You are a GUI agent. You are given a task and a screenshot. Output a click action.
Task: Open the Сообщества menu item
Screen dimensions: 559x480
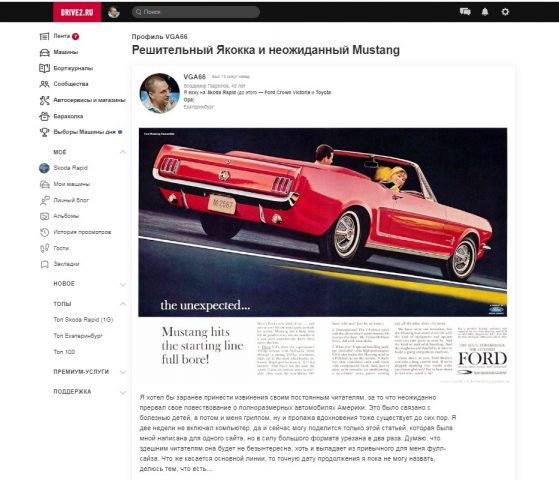click(x=71, y=84)
